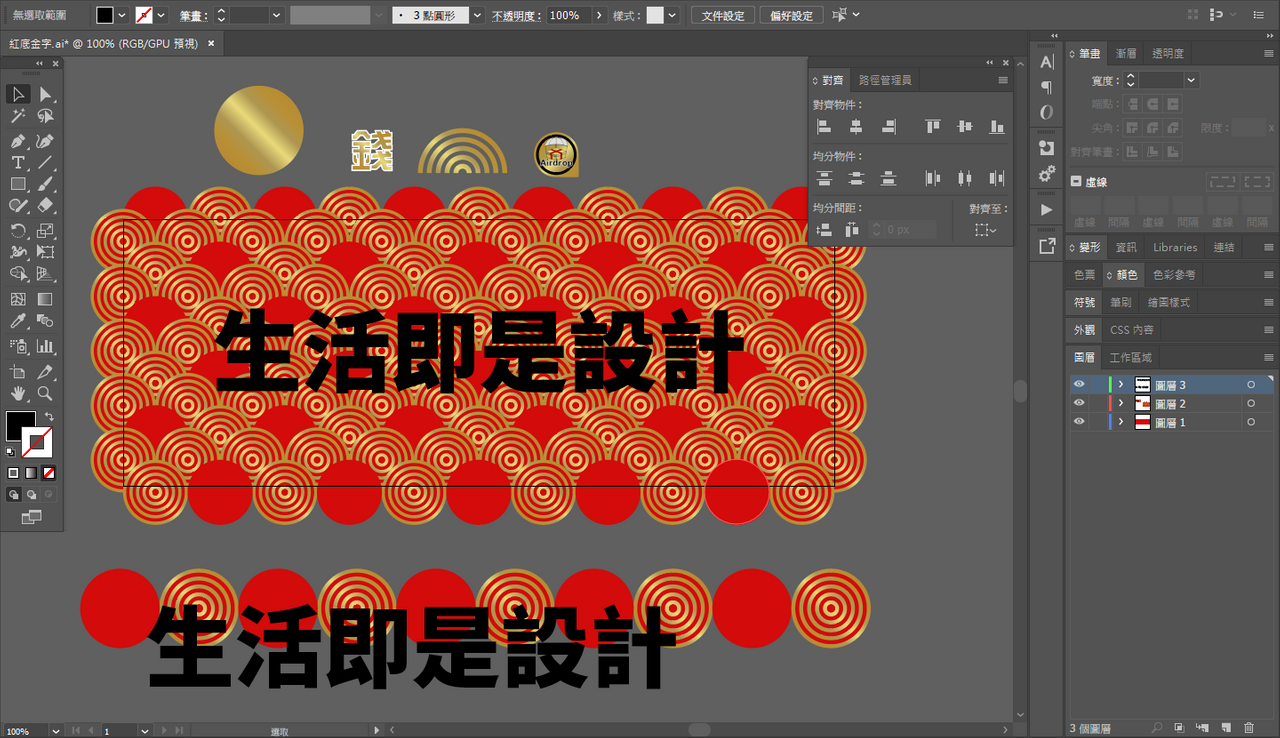
Task: Open the Libraries tab
Action: tap(1175, 247)
